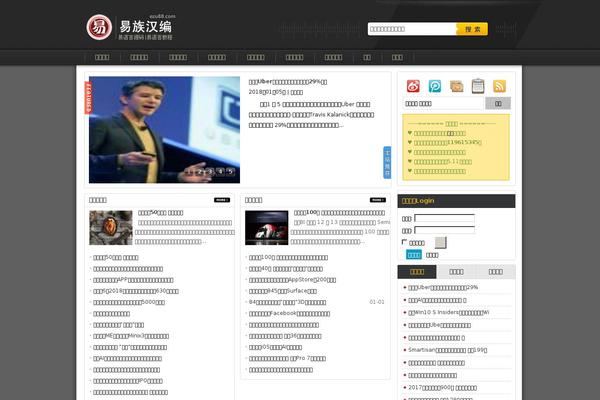Select the active yellow-text tab in sidebar
Viewport: 600px width, 400px height.
417,272
